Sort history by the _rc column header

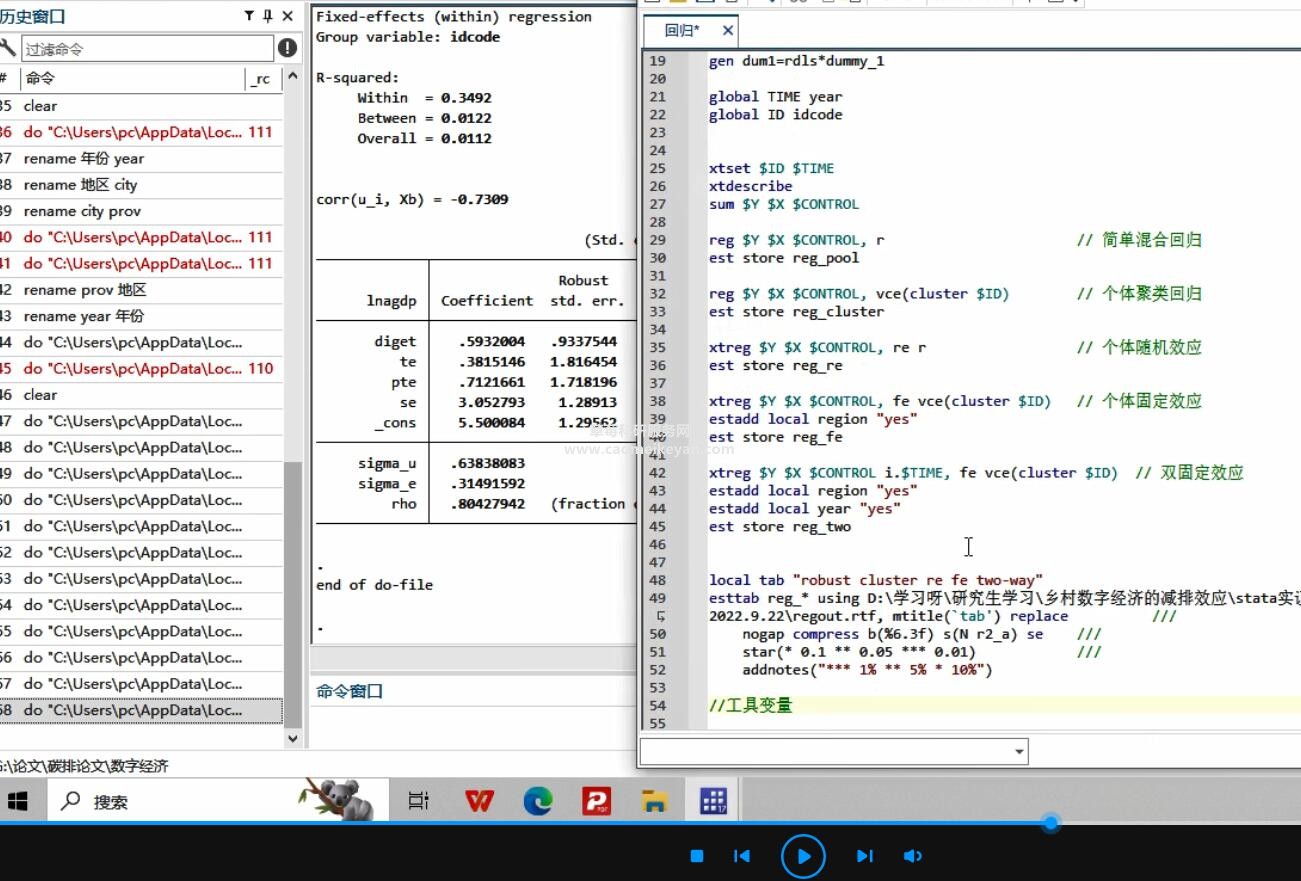point(261,79)
